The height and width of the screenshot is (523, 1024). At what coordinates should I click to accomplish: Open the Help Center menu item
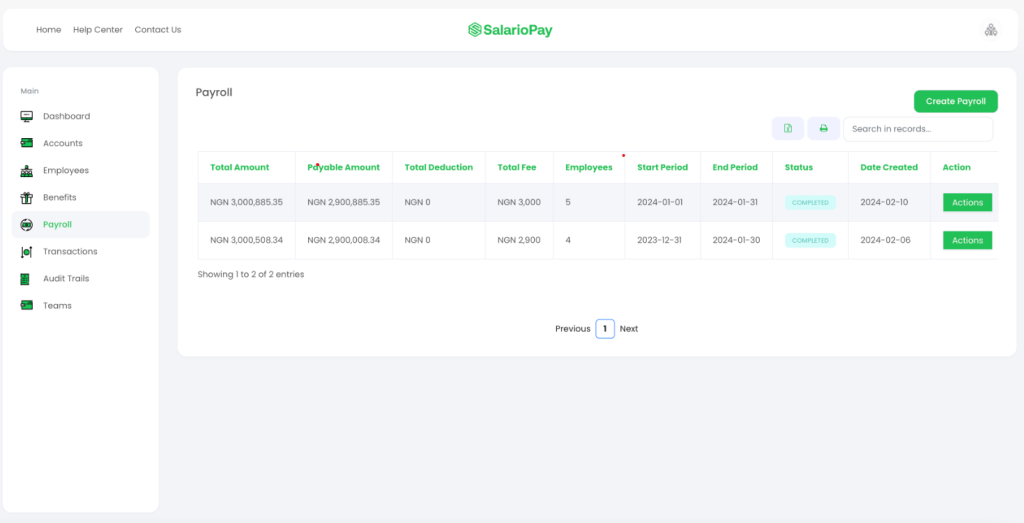point(98,30)
